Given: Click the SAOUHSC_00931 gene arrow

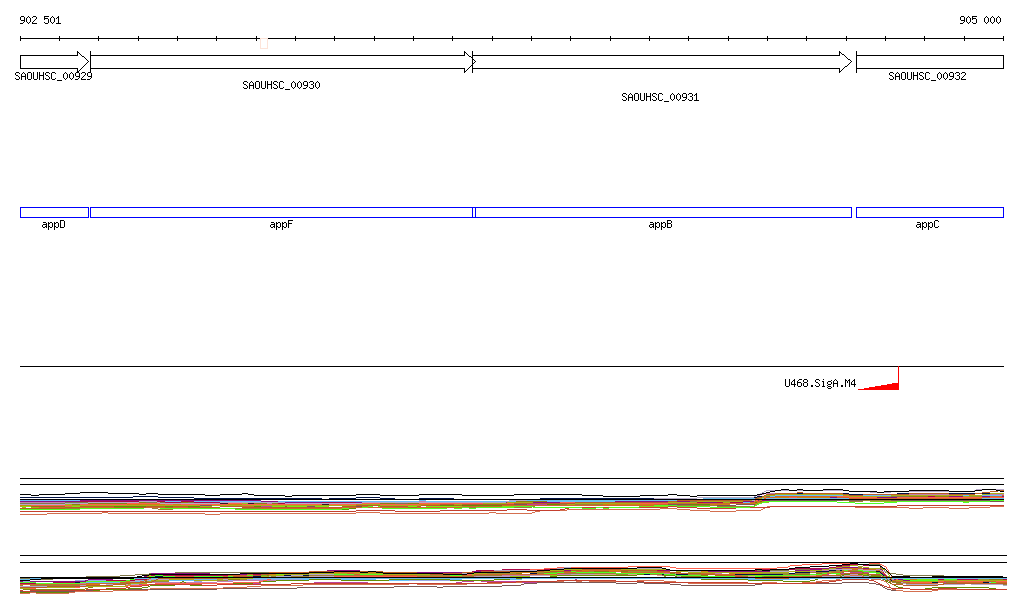Looking at the screenshot, I should point(662,62).
